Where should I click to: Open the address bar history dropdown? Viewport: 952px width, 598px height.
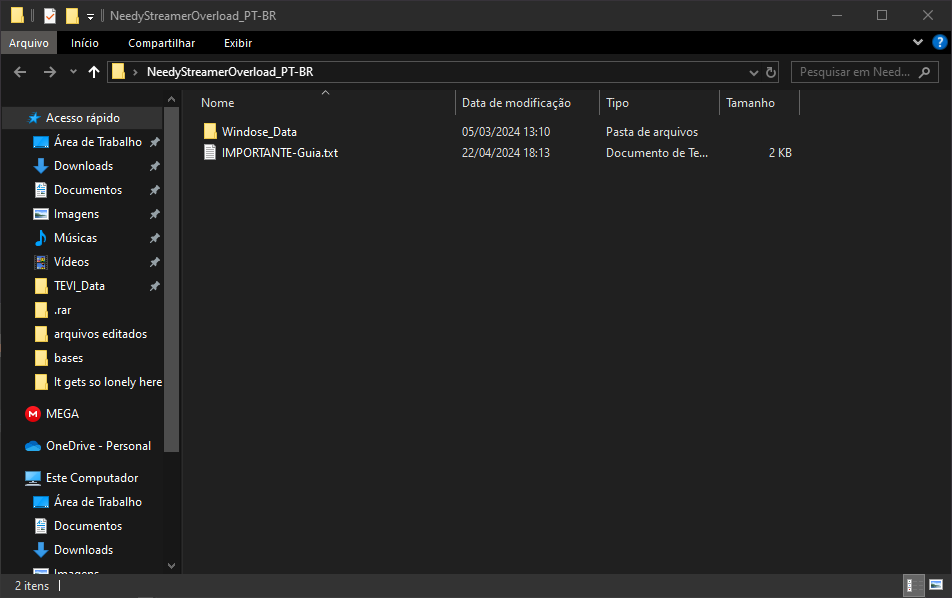click(x=754, y=72)
